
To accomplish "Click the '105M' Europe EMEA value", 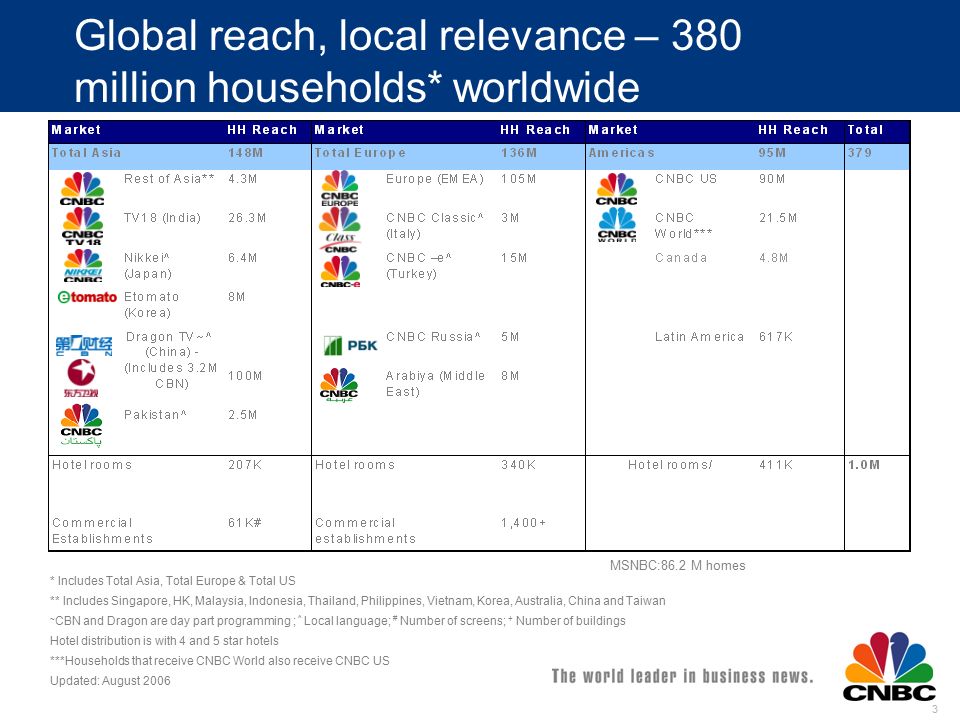I will pos(518,179).
